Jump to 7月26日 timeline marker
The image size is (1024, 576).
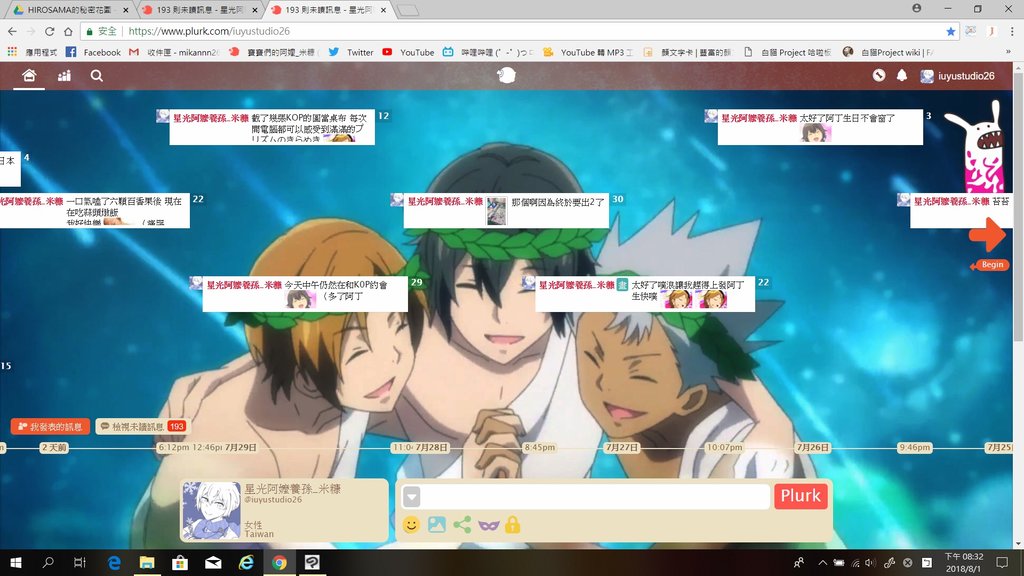point(812,447)
